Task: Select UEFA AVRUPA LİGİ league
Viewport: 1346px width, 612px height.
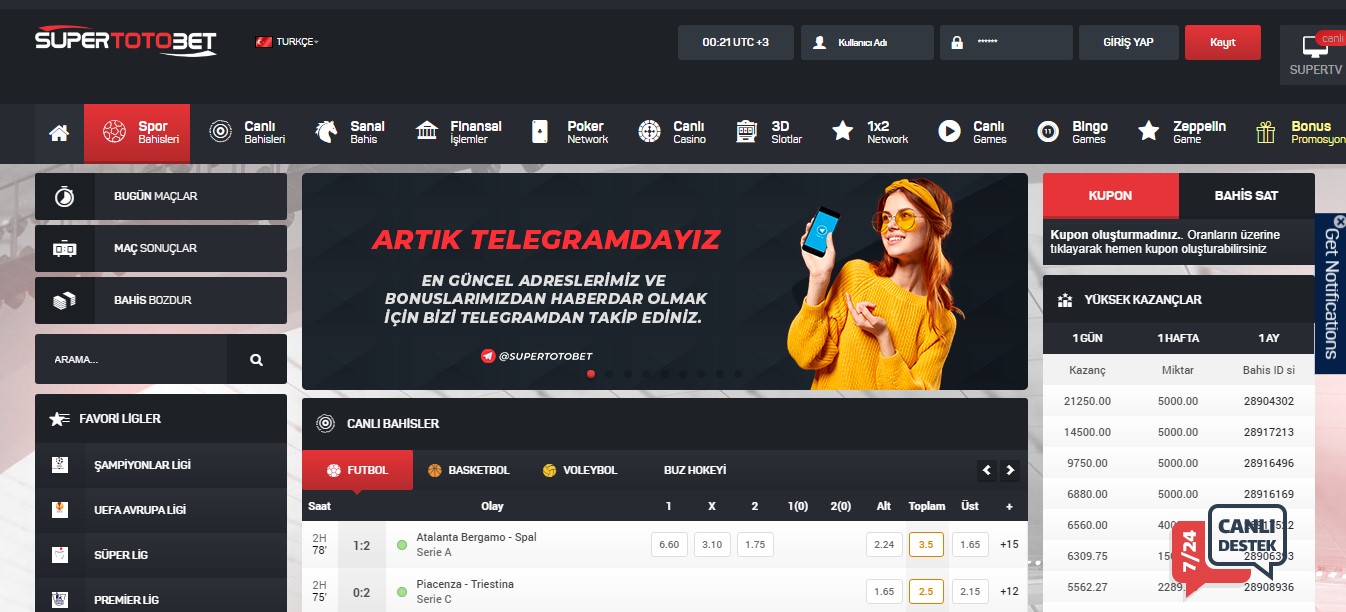Action: 161,510
